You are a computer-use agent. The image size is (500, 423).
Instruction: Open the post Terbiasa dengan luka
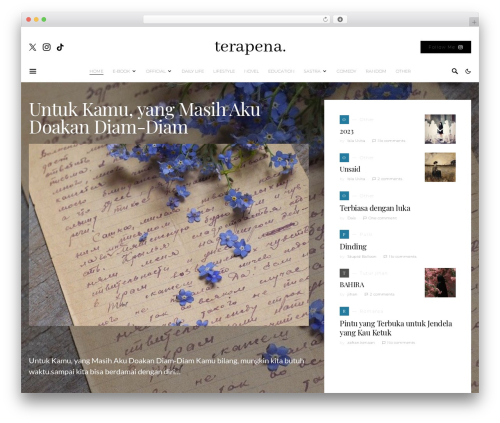(x=375, y=208)
